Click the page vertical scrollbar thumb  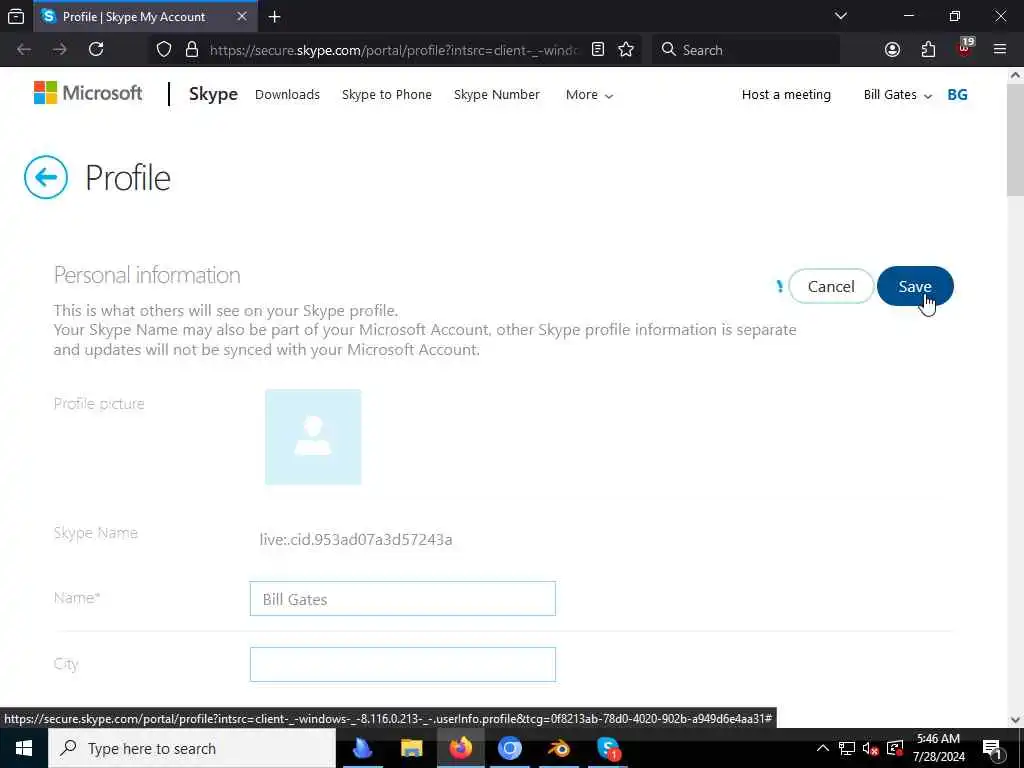coord(1016,139)
